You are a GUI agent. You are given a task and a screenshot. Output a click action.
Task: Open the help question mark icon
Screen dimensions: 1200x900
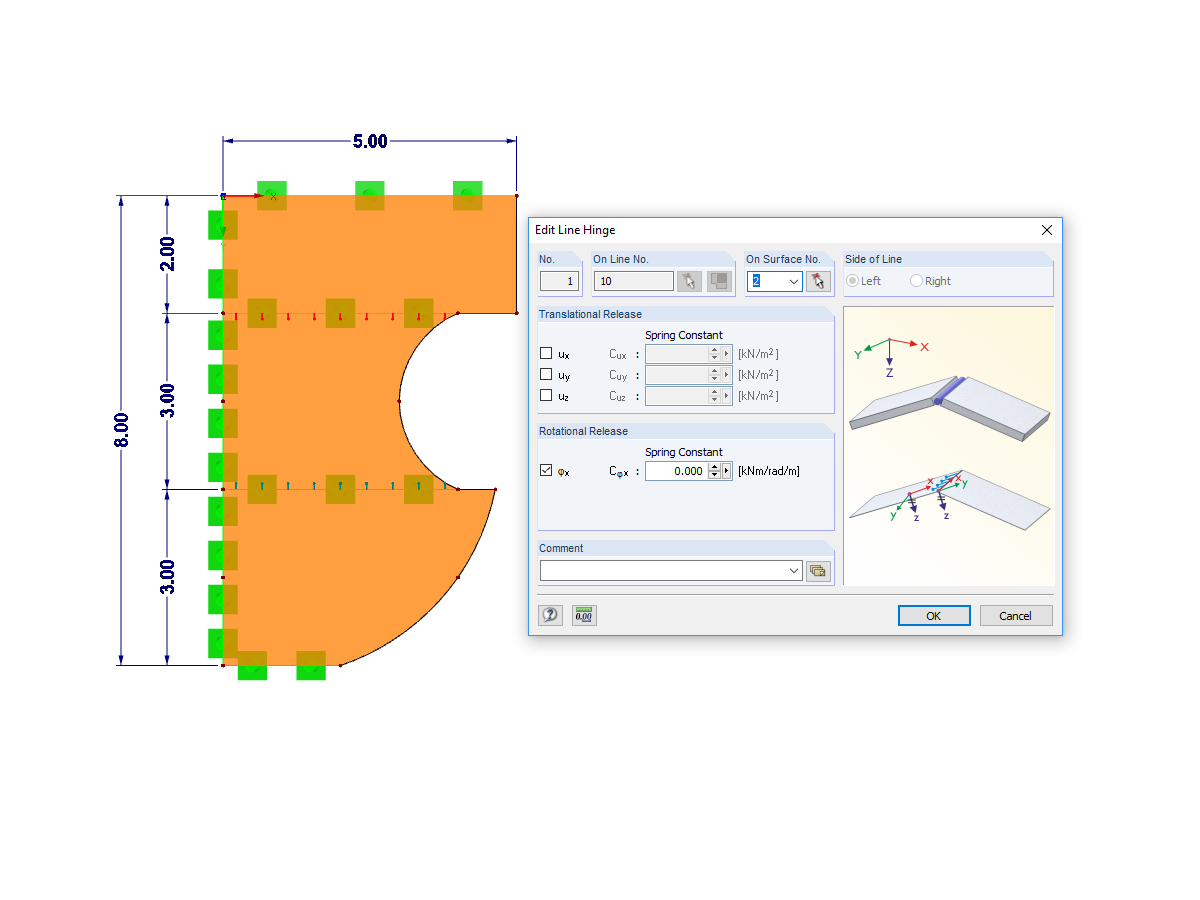pyautogui.click(x=549, y=615)
